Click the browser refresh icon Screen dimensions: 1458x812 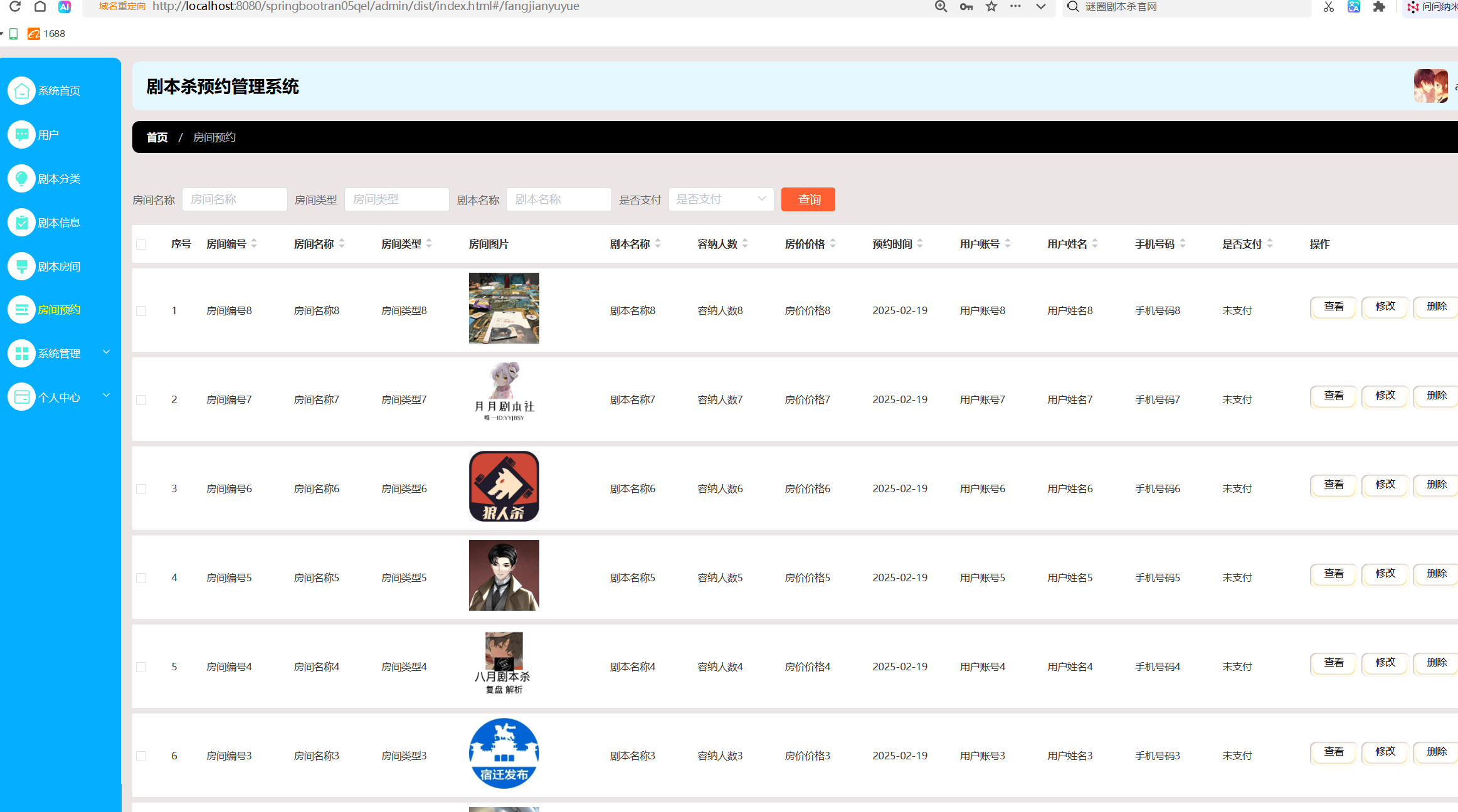click(15, 6)
